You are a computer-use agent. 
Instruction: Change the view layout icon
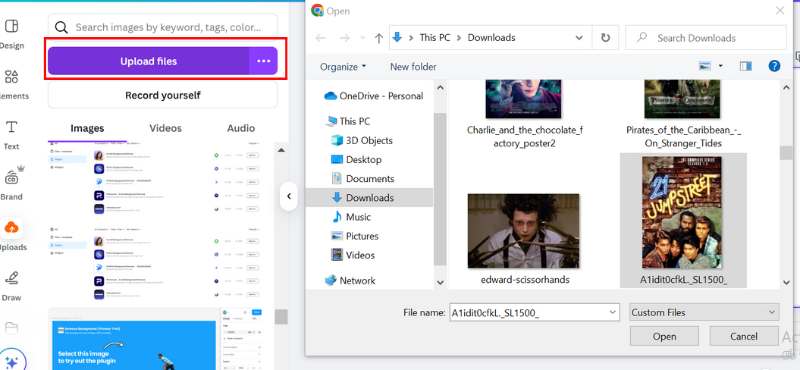point(706,66)
